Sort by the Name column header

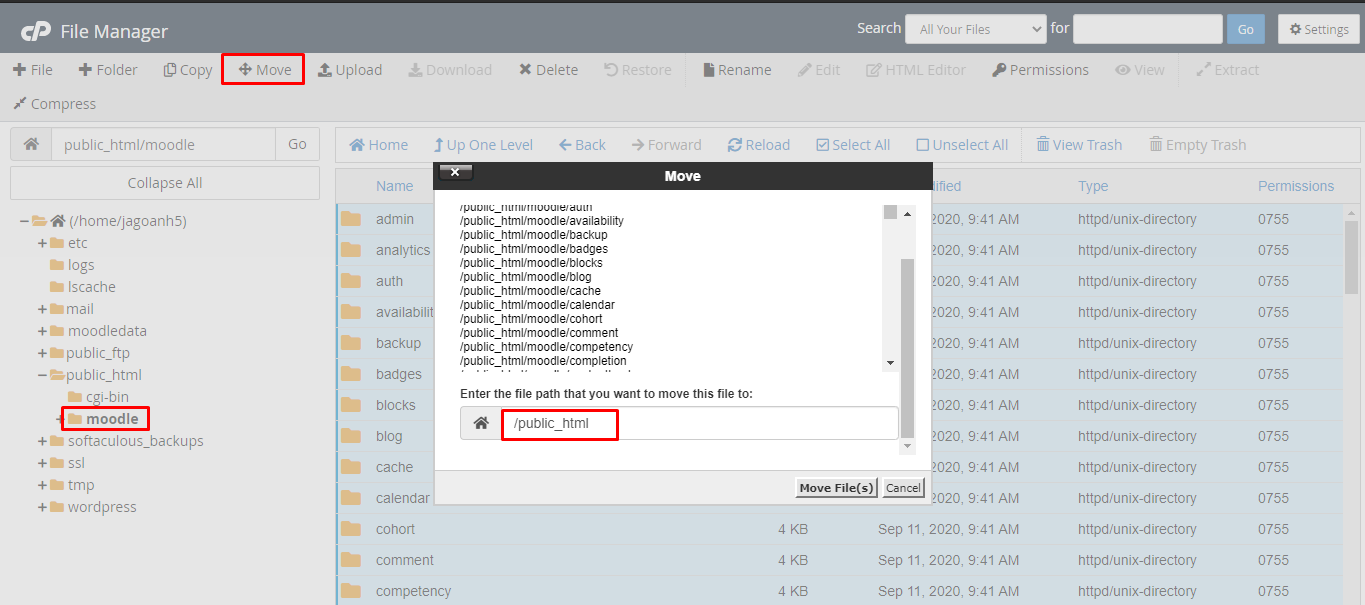(395, 186)
